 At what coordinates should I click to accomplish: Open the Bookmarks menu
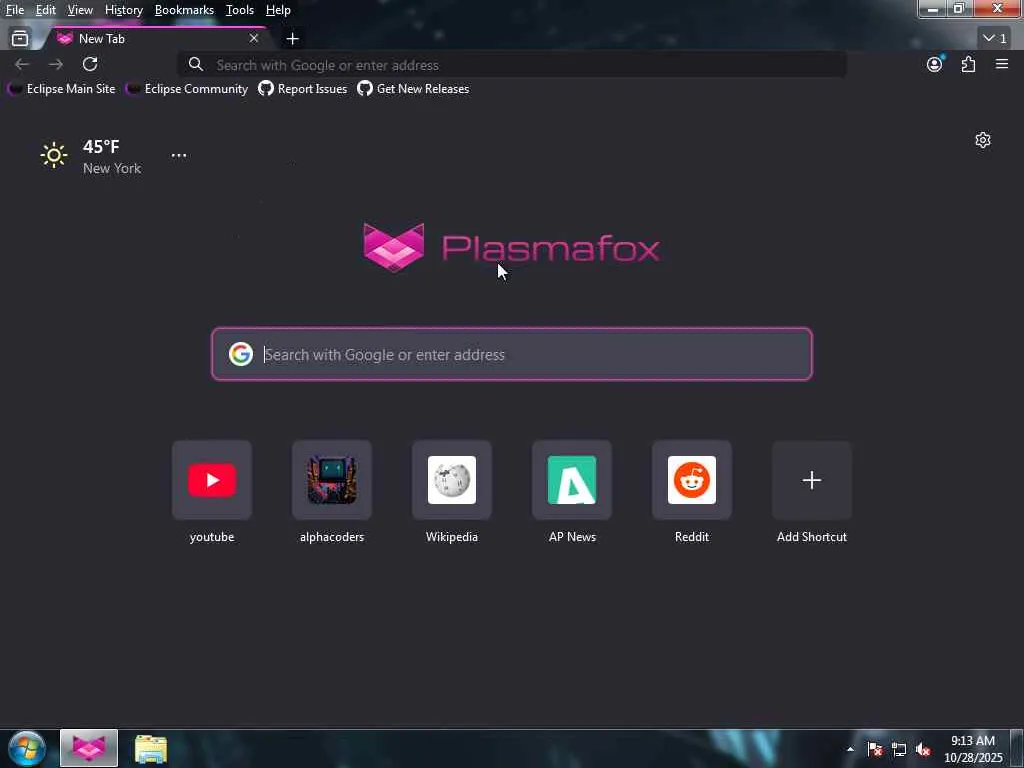[x=184, y=10]
